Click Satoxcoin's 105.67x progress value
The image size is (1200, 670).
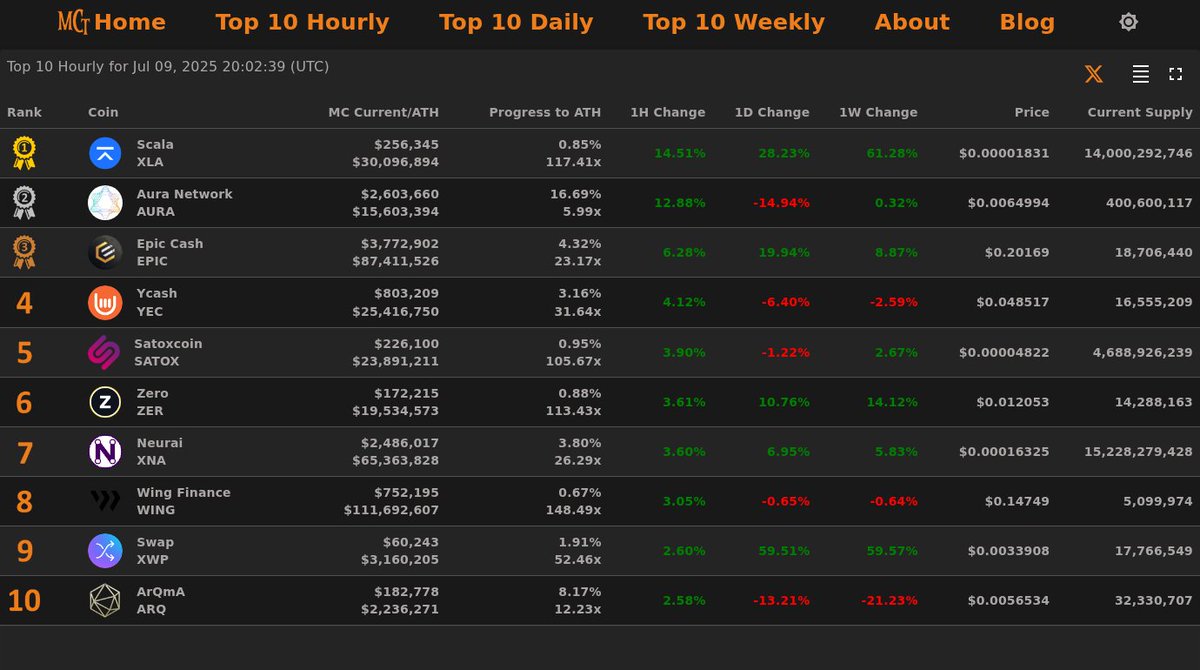[x=575, y=361]
